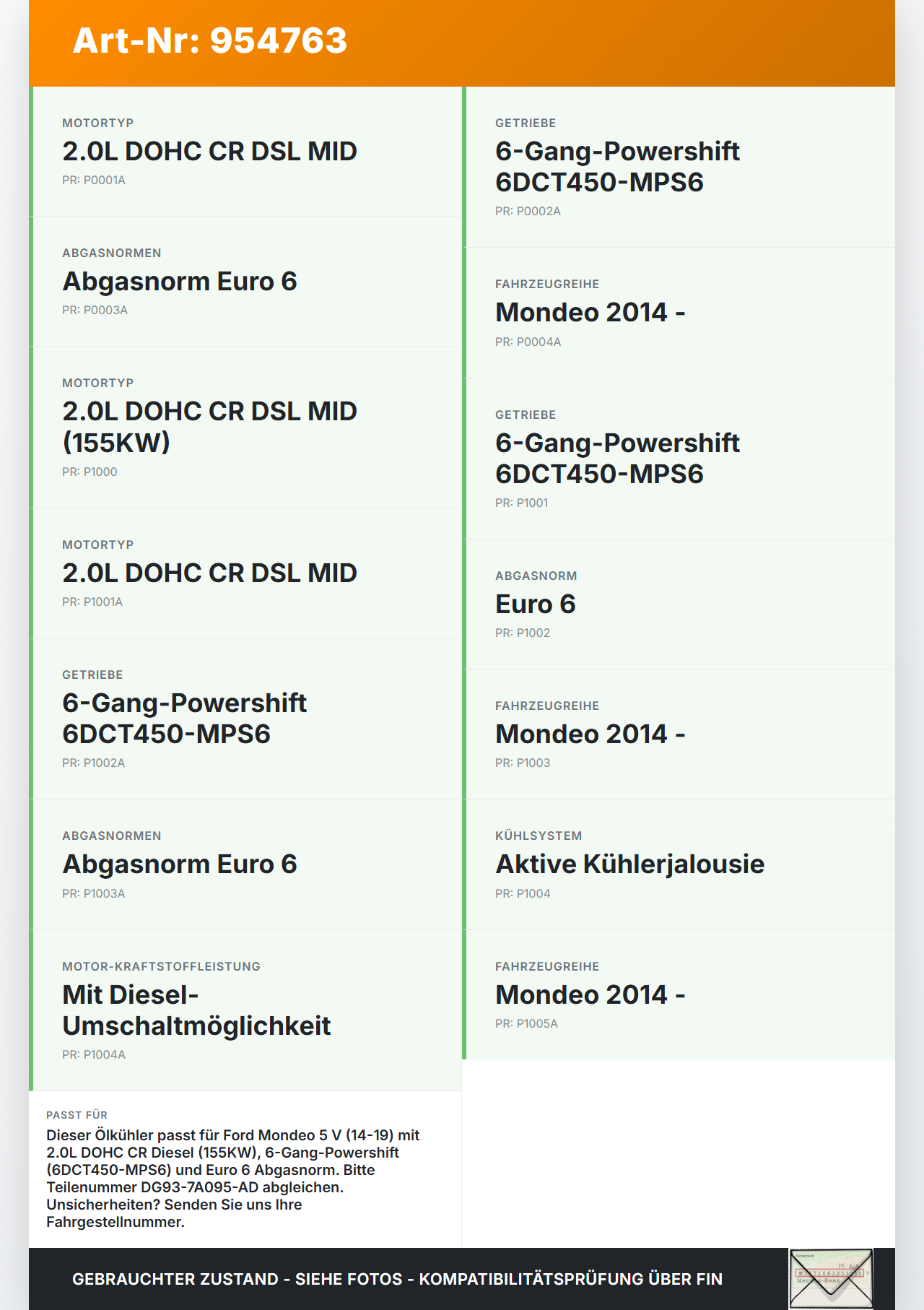Viewport: 924px width, 1310px height.
Task: Choose the Motortyp card with PR P1001A
Action: (x=246, y=573)
